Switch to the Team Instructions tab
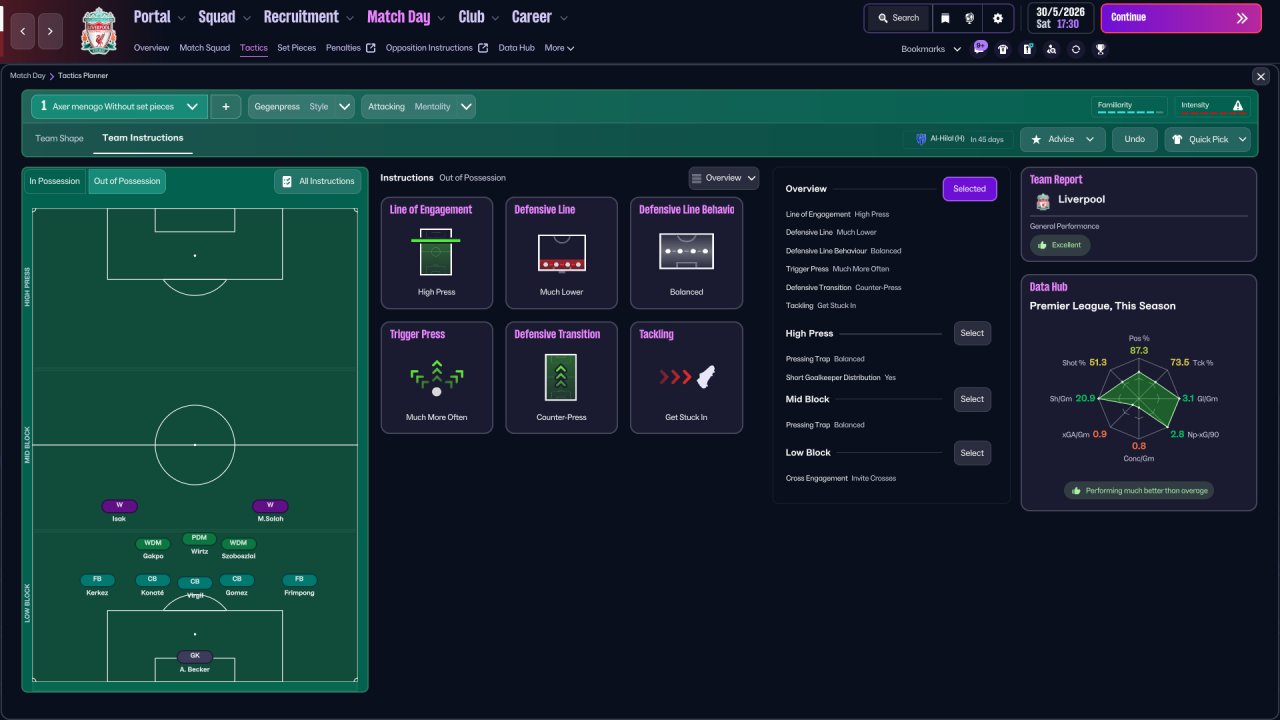The image size is (1280, 720). click(x=143, y=138)
